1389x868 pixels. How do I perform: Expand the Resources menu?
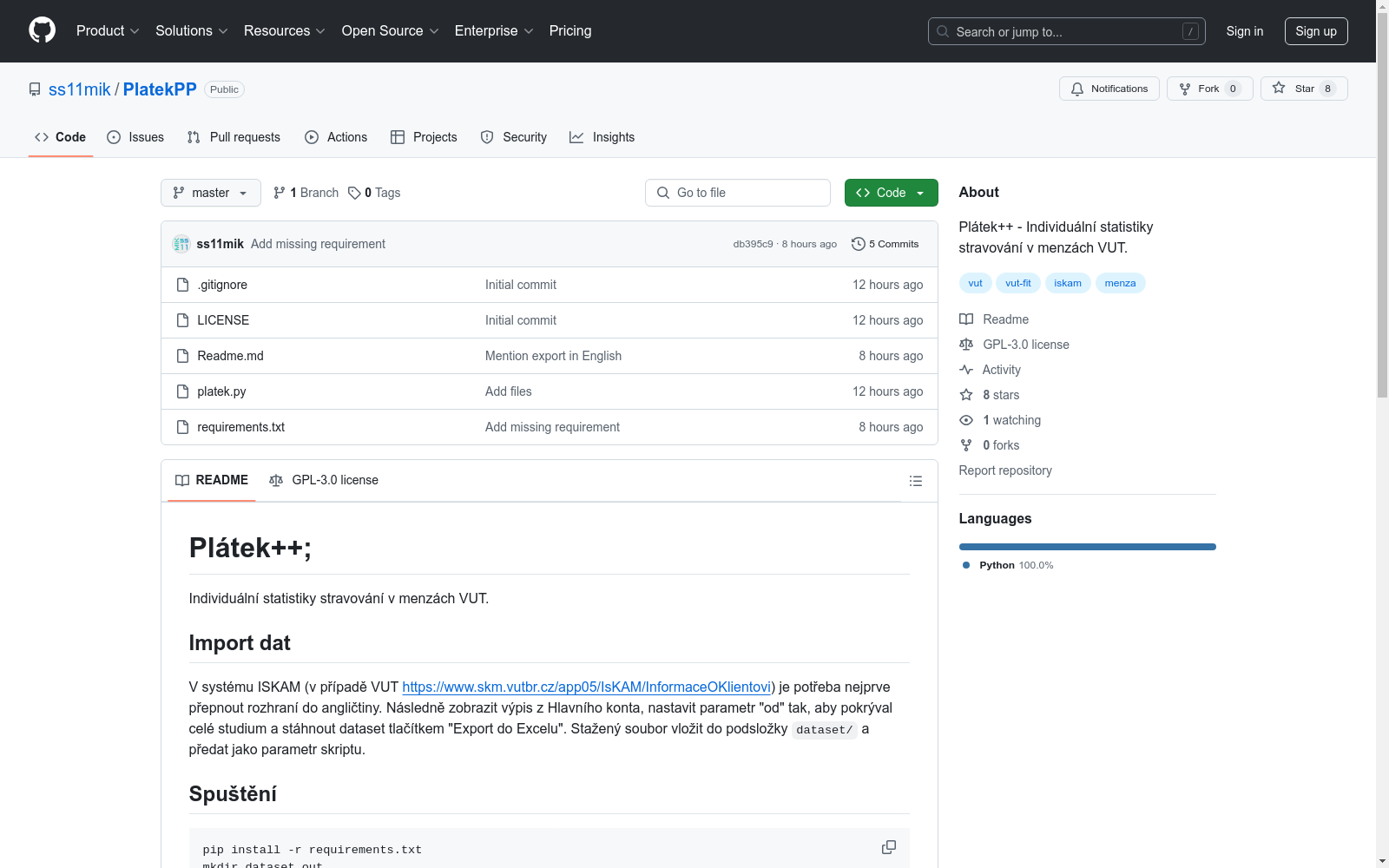pyautogui.click(x=285, y=30)
